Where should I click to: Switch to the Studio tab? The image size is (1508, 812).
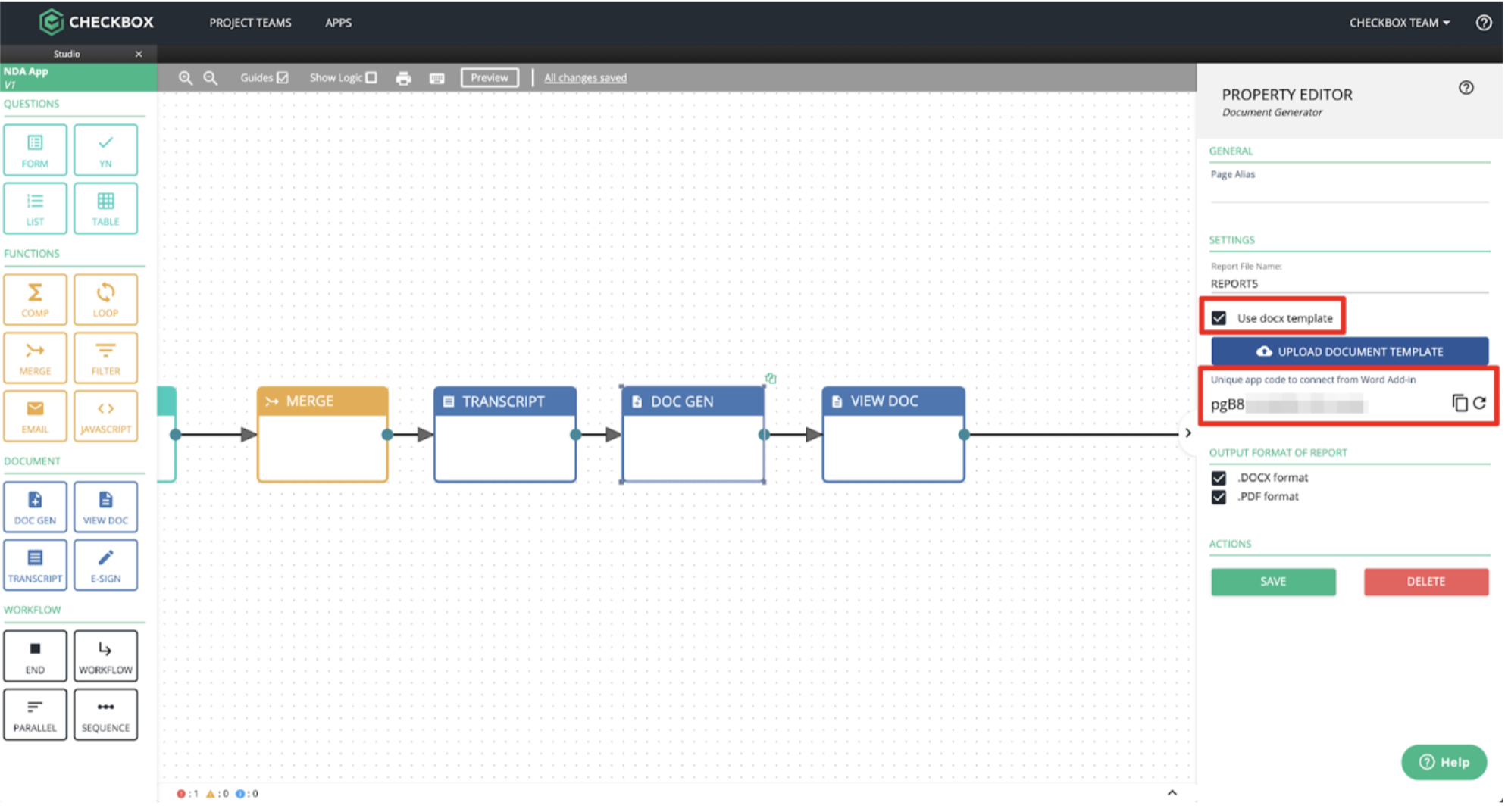(67, 54)
